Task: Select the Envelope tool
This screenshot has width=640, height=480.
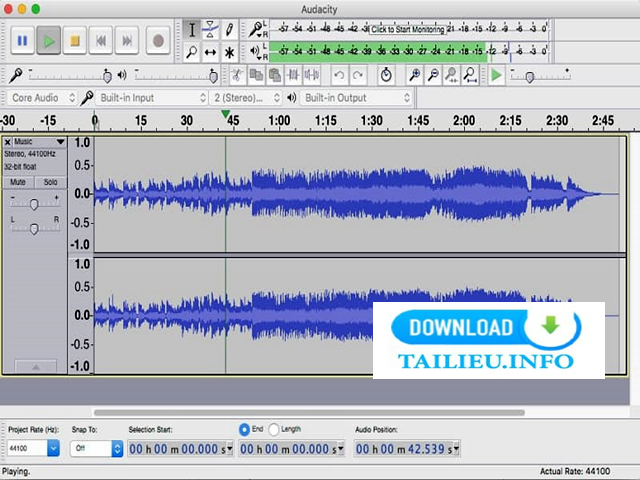Action: point(210,30)
